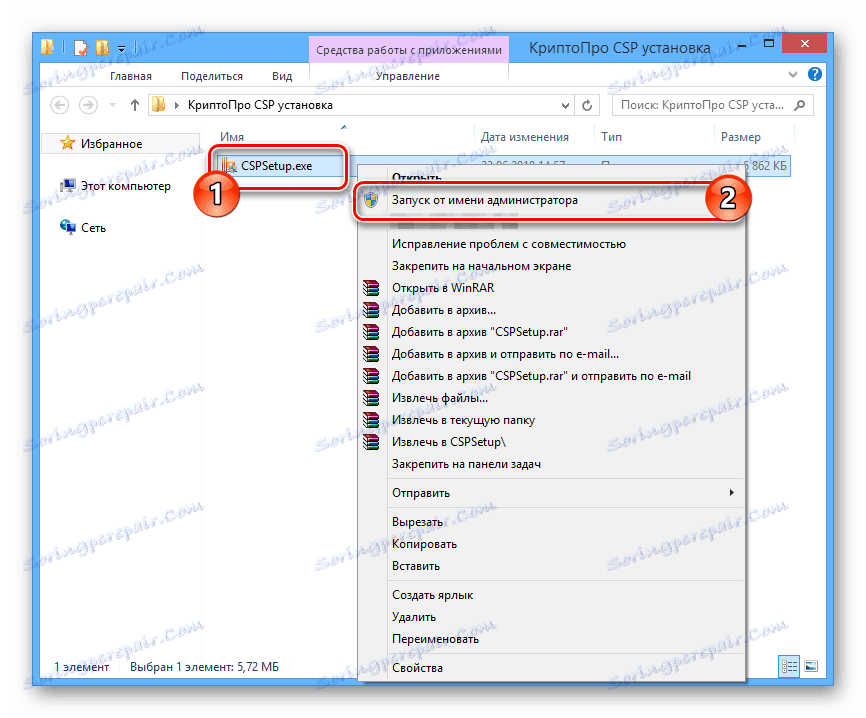Click the Back navigation arrow
The height and width of the screenshot is (718, 866).
pos(60,105)
